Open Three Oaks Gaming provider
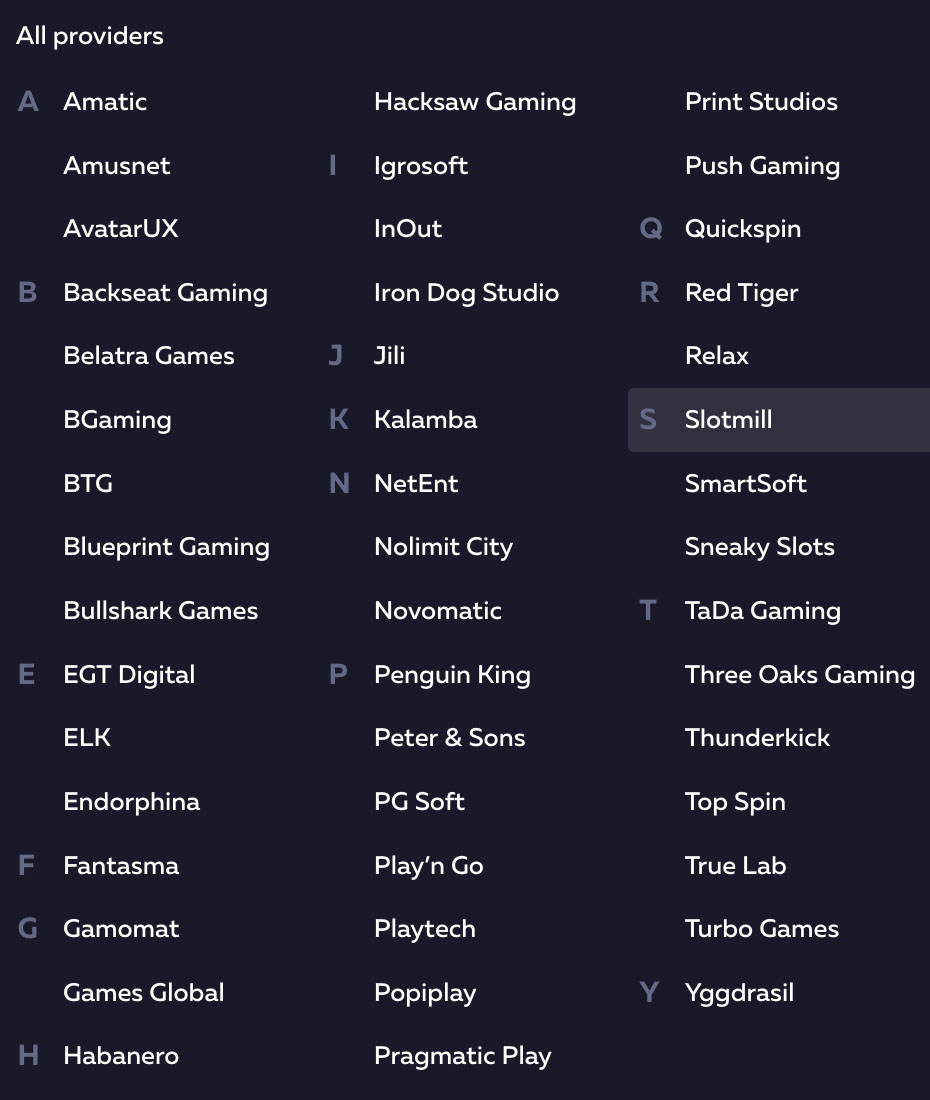The image size is (930, 1100). click(x=799, y=675)
